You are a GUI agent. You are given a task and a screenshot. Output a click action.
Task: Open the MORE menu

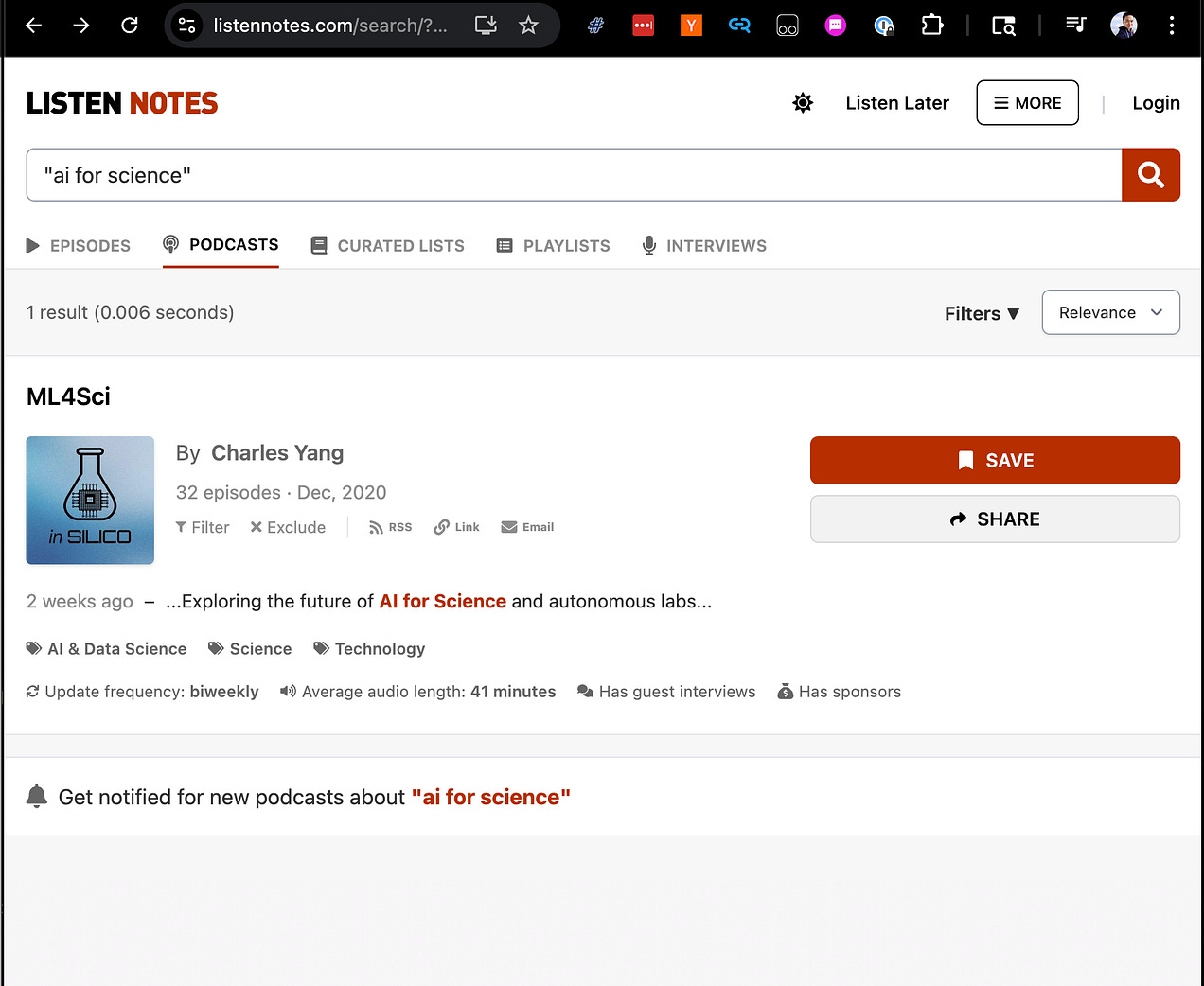[x=1027, y=102]
